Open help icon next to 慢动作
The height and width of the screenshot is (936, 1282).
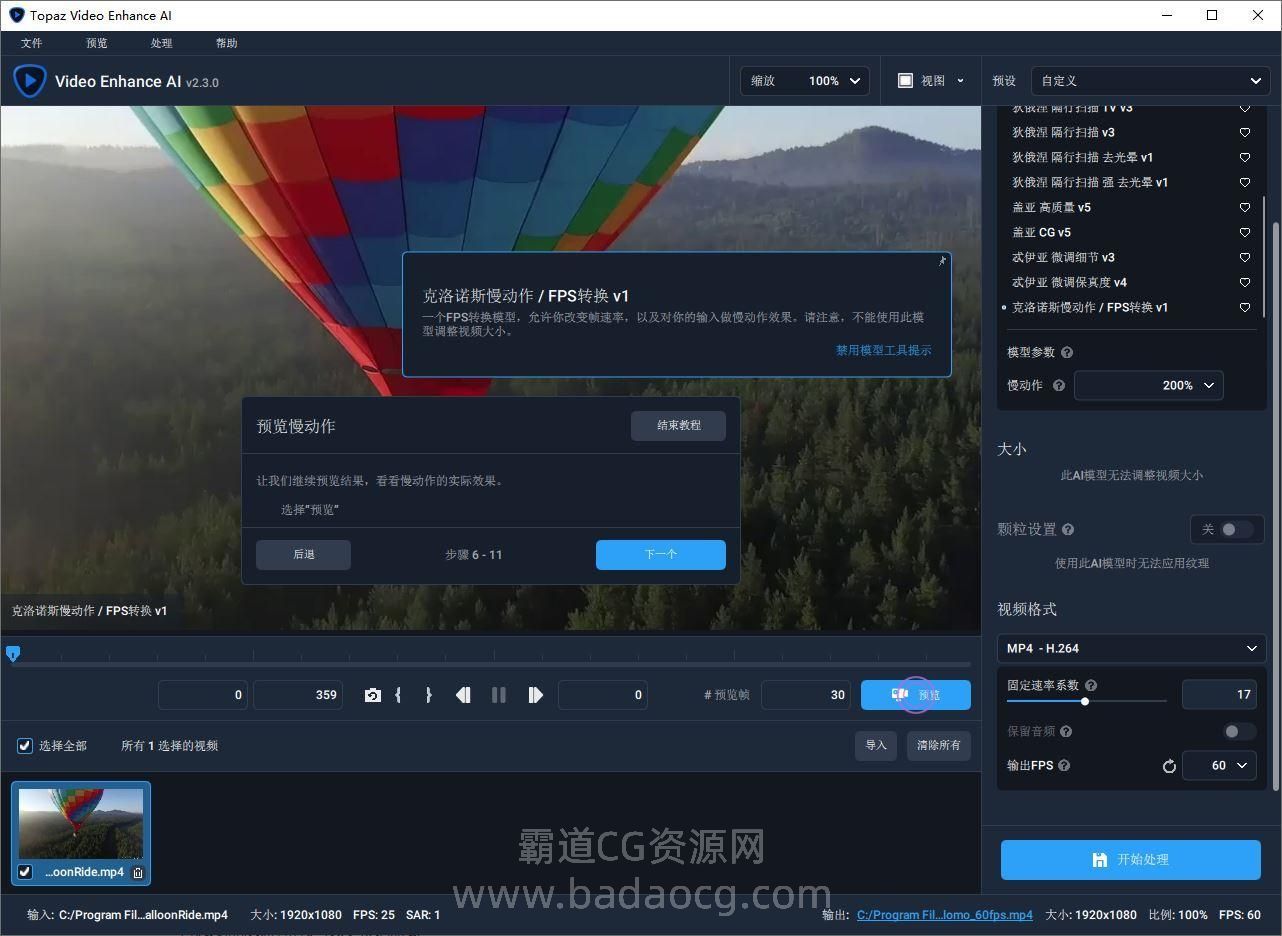click(x=1059, y=385)
